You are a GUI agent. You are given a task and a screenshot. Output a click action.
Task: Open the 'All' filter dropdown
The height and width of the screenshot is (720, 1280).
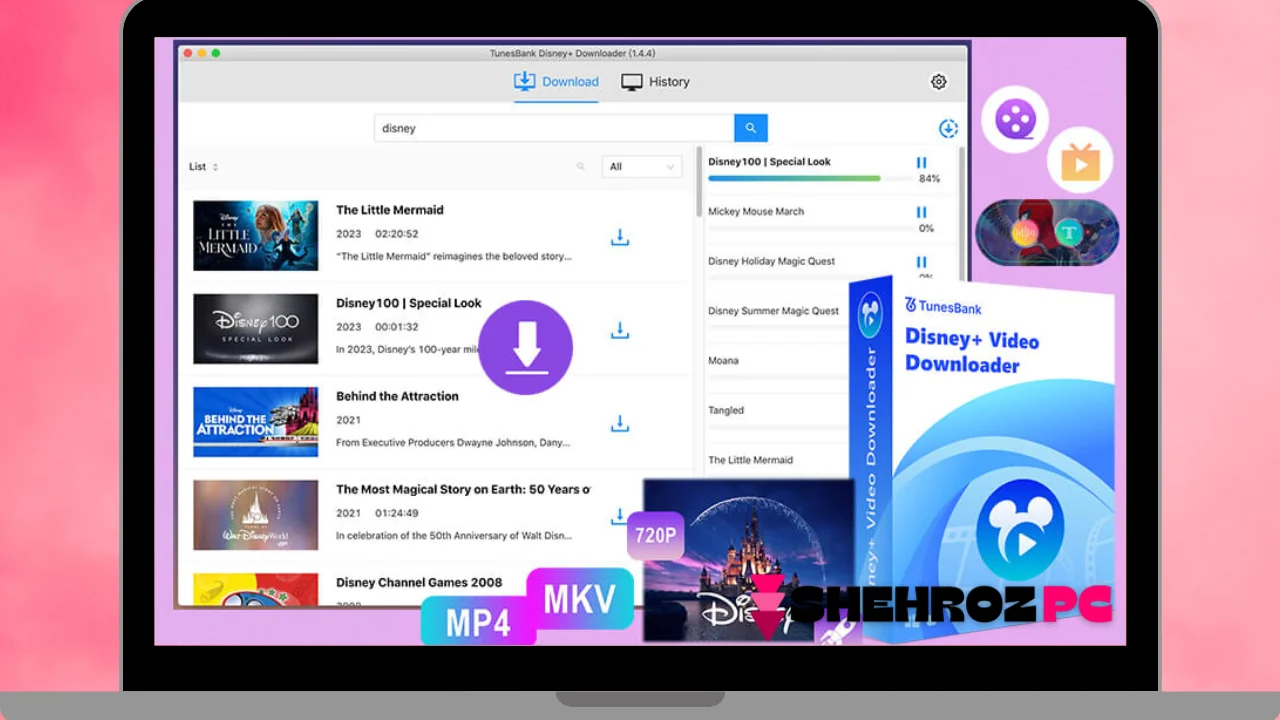(641, 167)
